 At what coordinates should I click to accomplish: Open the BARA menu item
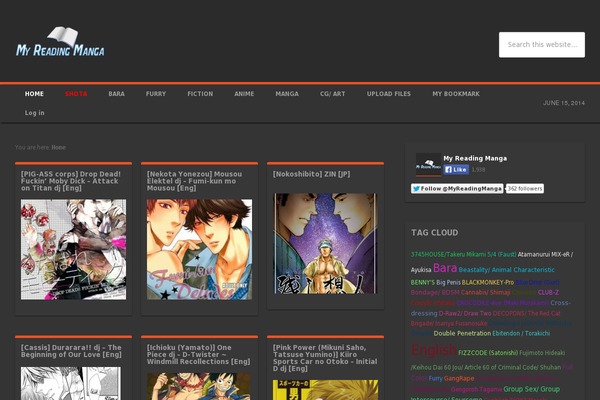click(116, 94)
